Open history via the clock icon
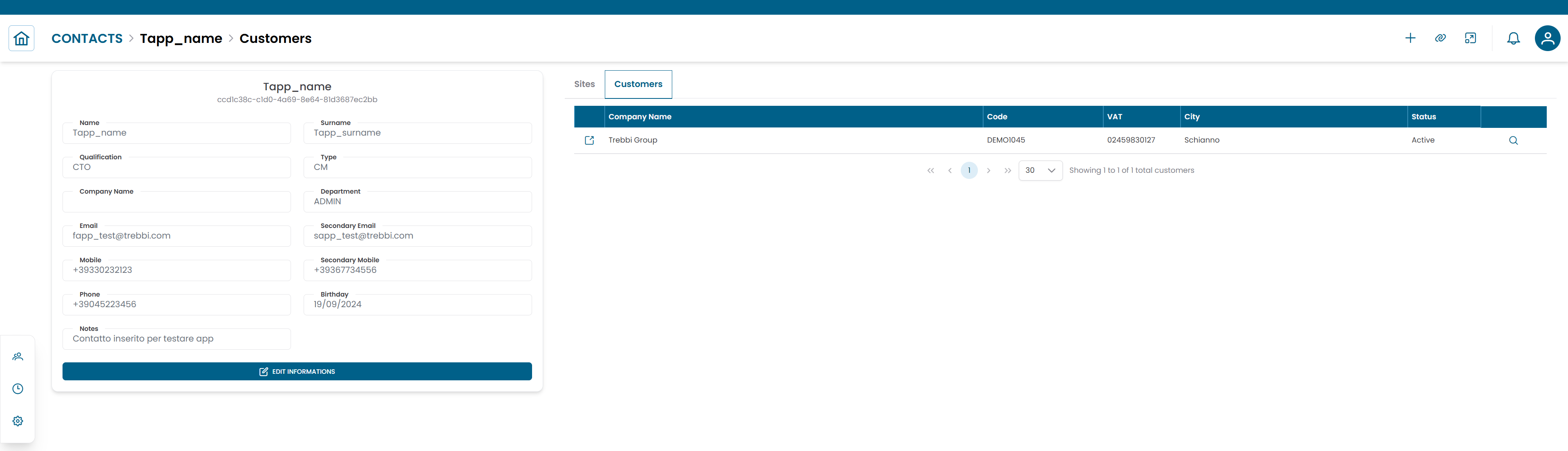Viewport: 1568px width, 451px height. click(18, 388)
